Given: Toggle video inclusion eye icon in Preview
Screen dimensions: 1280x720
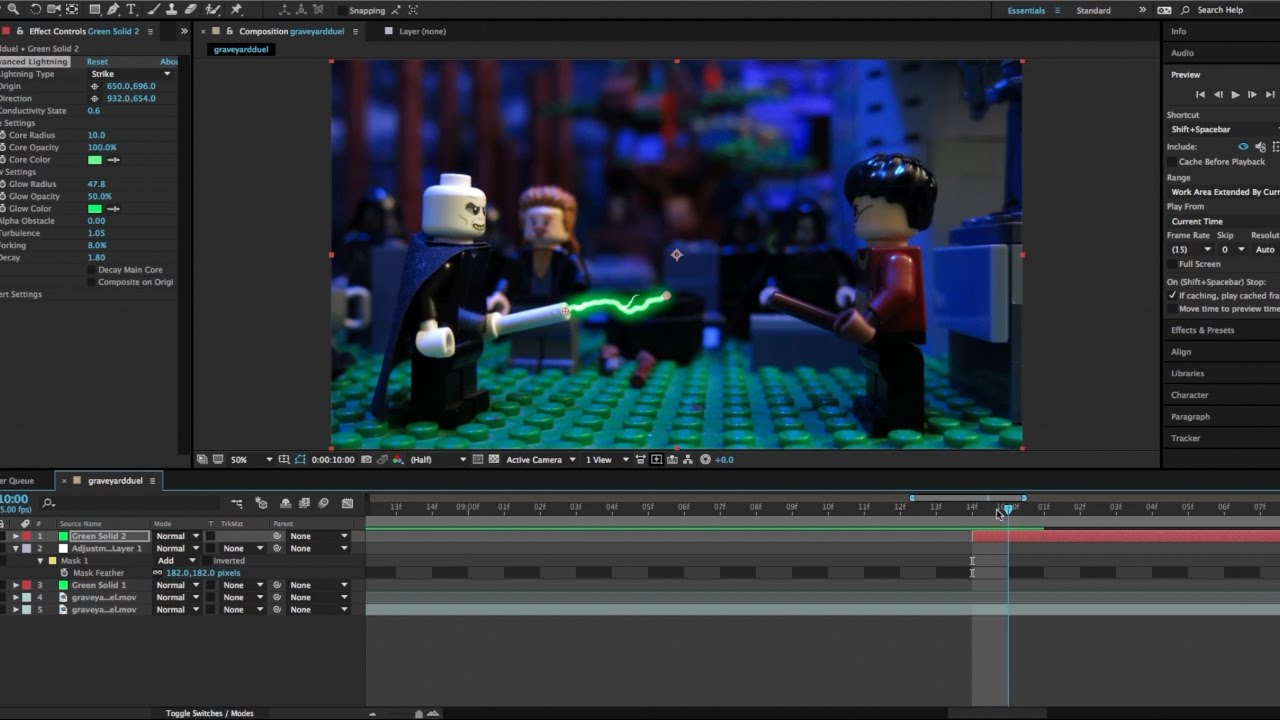Looking at the screenshot, I should tap(1243, 147).
